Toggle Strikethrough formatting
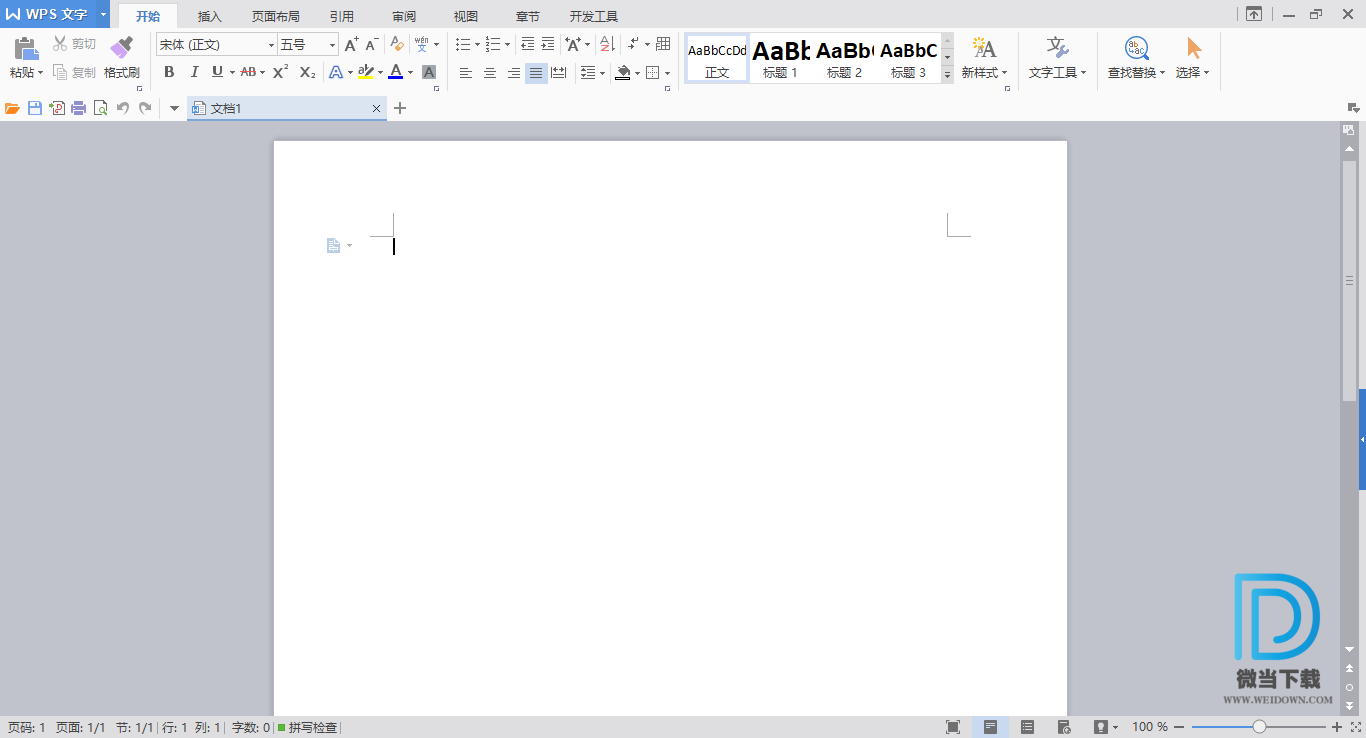 248,72
